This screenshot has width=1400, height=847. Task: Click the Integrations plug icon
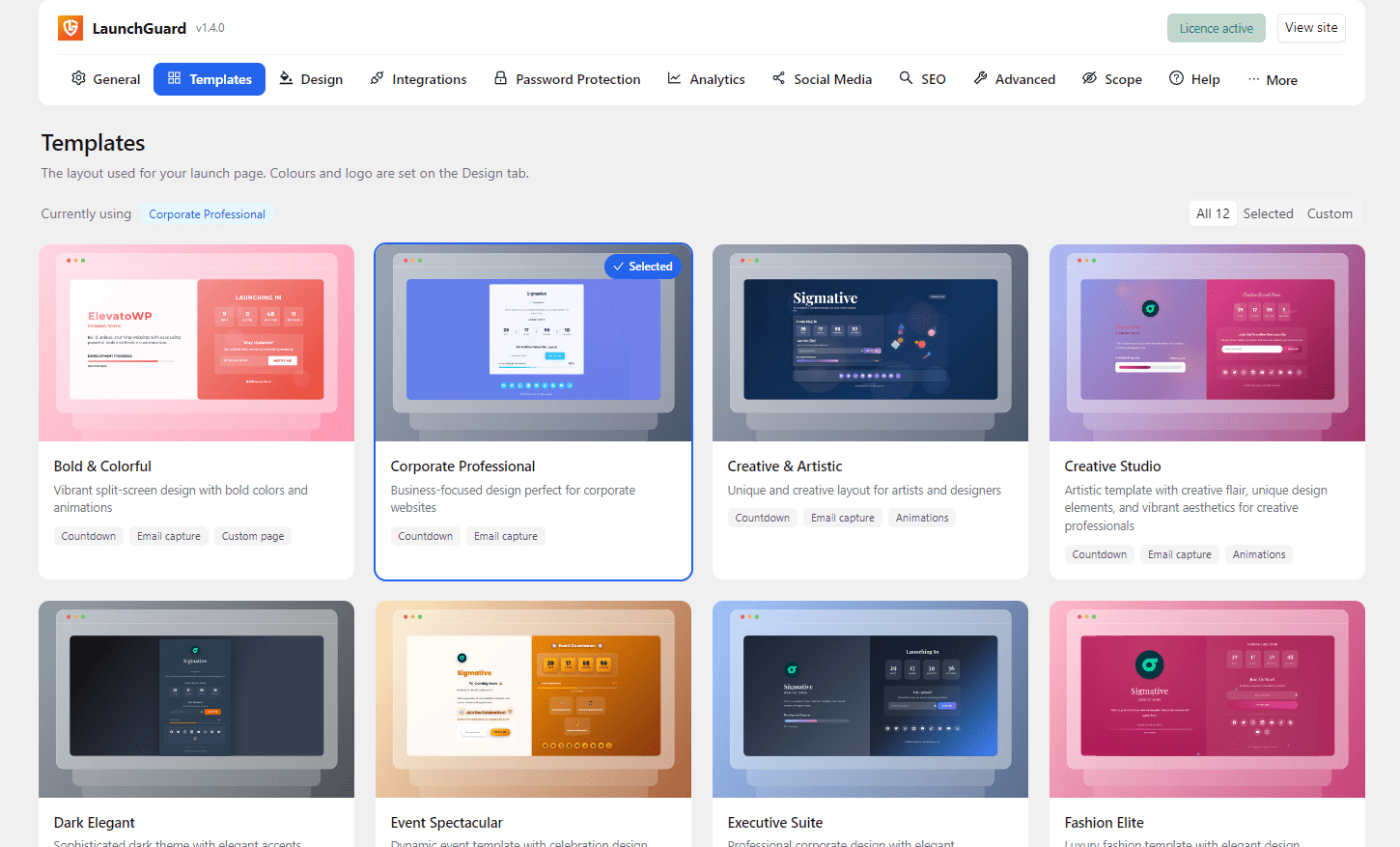[x=377, y=78]
